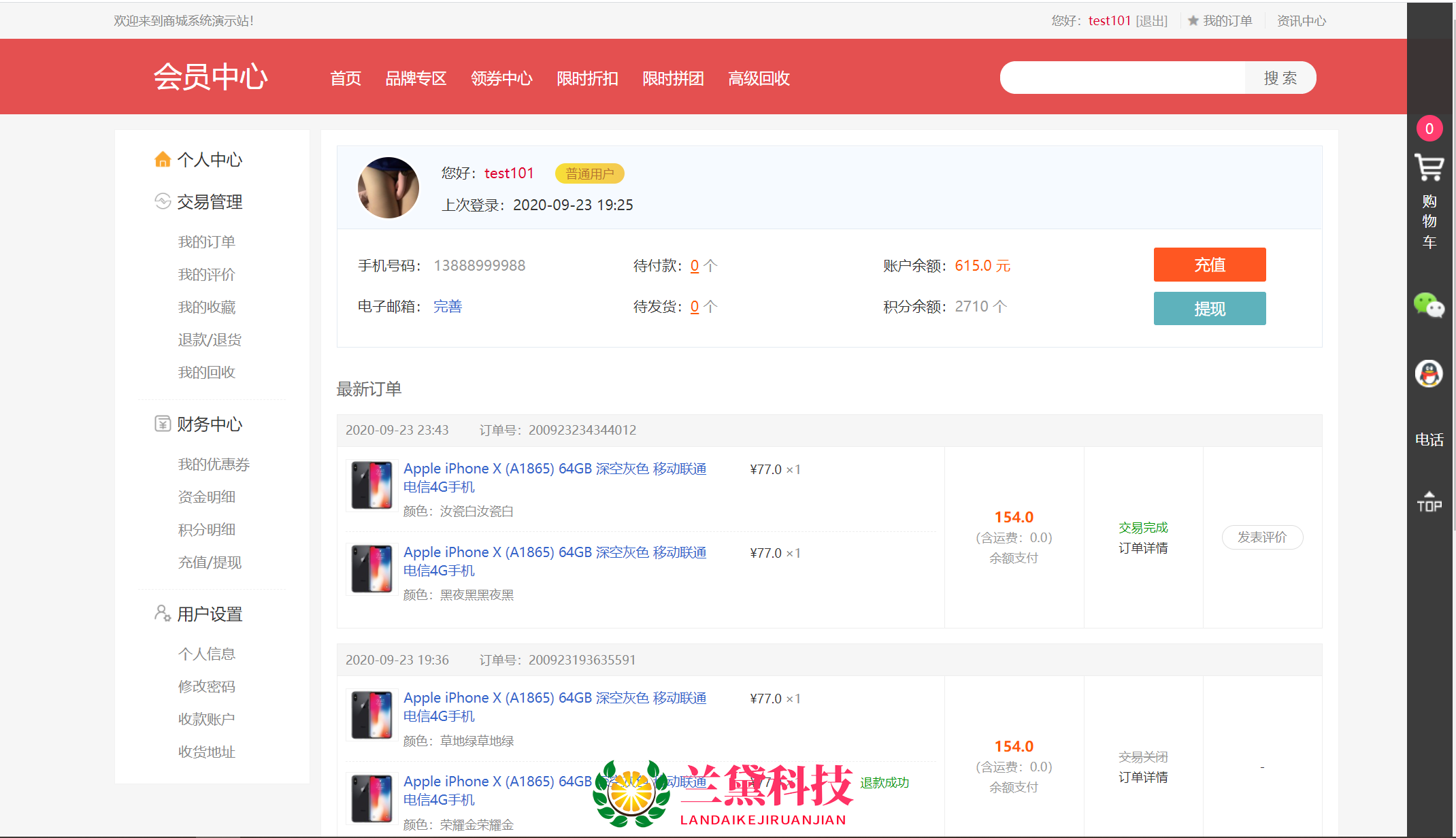The image size is (1456, 838).
Task: Click the user avatar photo
Action: tap(388, 188)
